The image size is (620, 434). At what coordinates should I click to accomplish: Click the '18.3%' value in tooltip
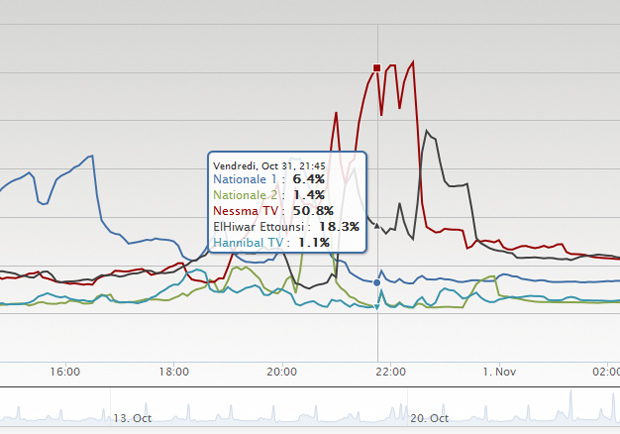pos(339,227)
